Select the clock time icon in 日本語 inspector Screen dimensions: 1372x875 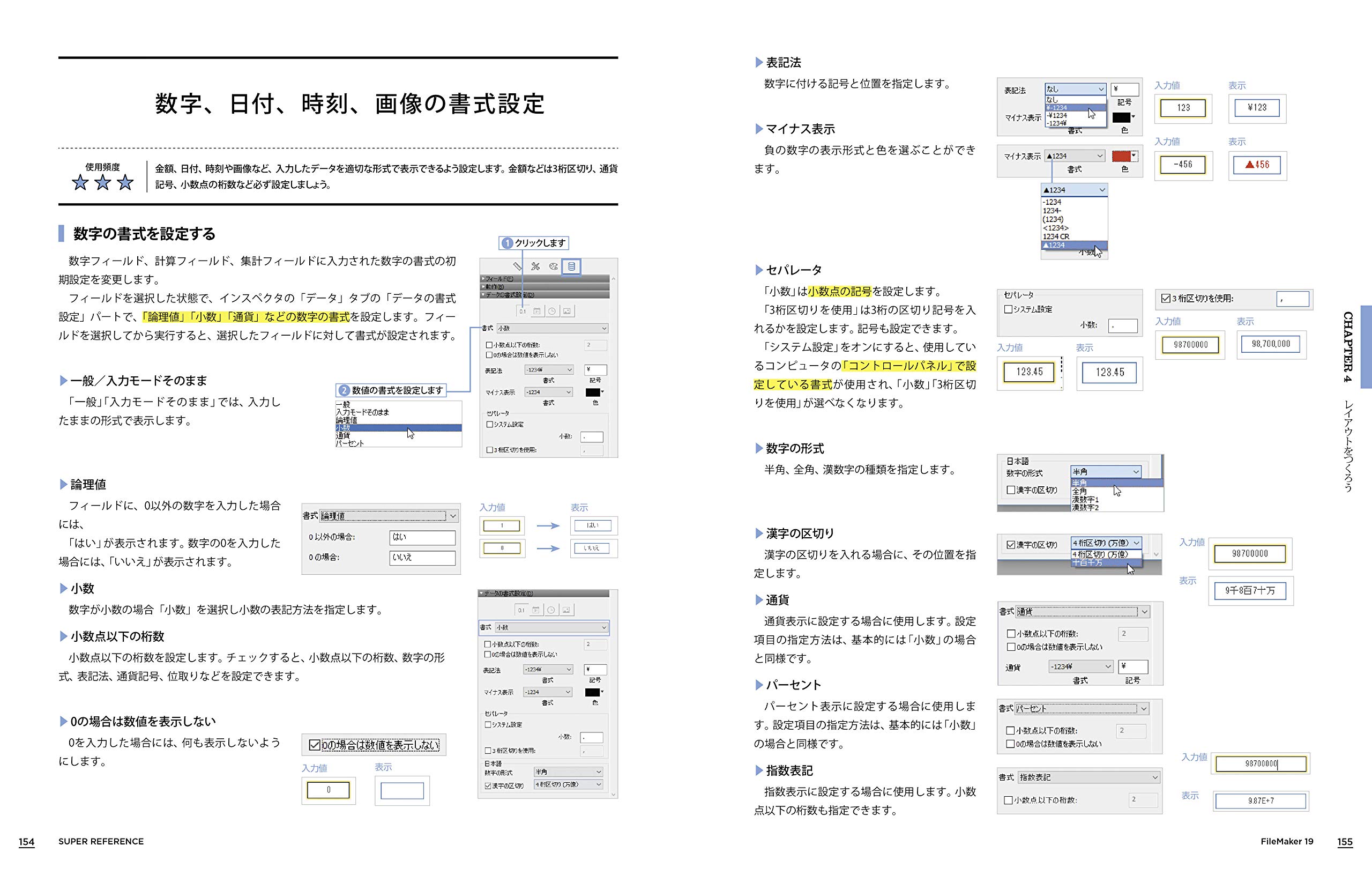point(551,610)
